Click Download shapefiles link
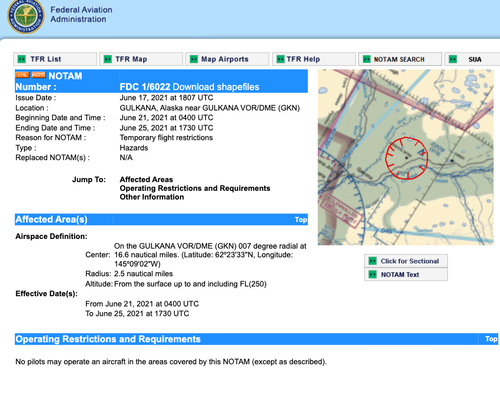The height and width of the screenshot is (397, 500). coord(216,87)
